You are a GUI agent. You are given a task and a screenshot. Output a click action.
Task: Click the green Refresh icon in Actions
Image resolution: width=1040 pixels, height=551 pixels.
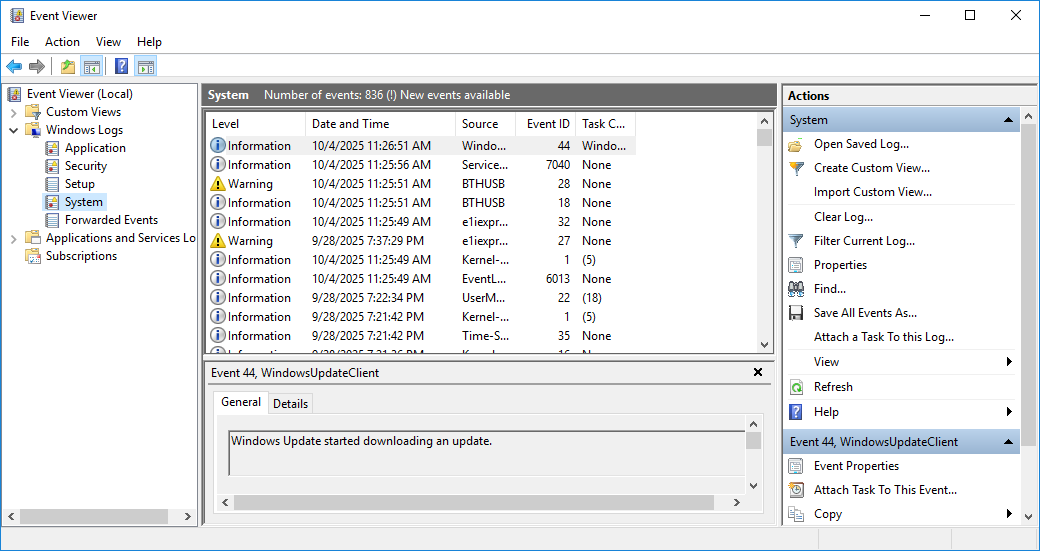tap(796, 387)
